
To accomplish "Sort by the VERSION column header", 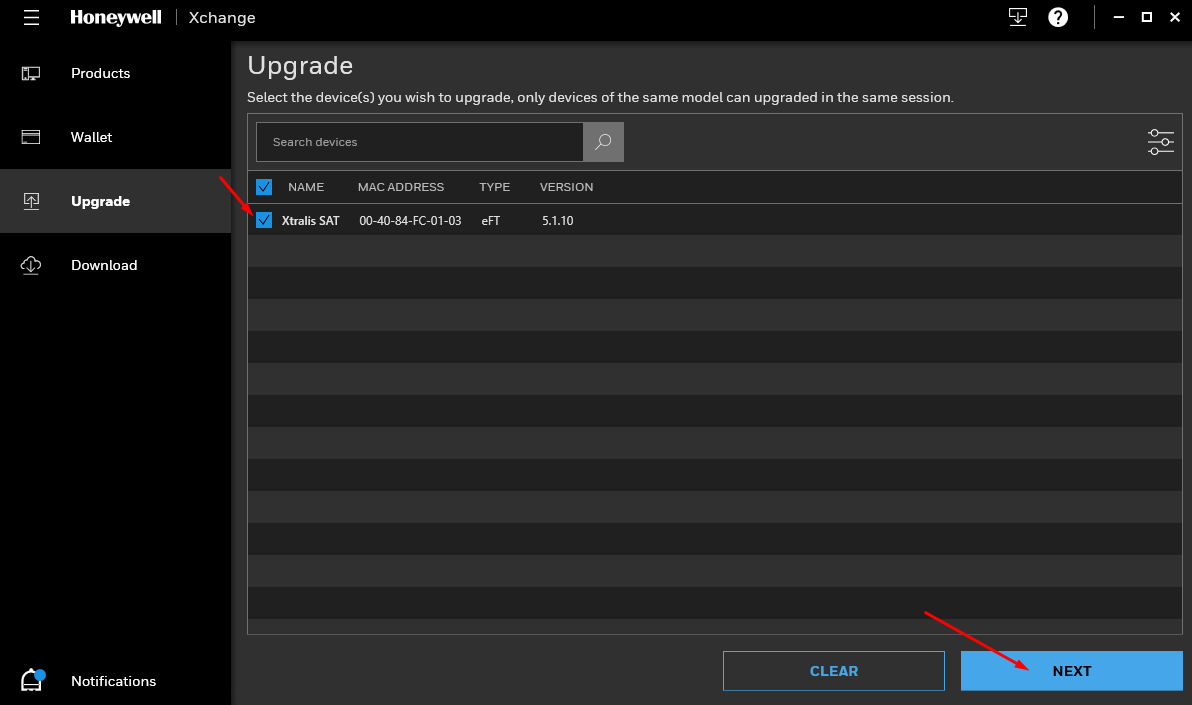I will (x=566, y=186).
